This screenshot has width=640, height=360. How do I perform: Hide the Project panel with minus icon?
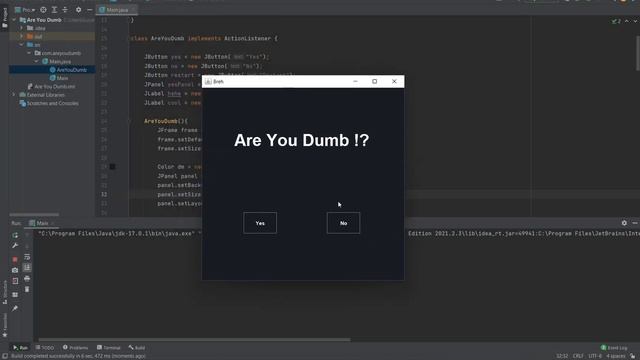click(x=89, y=9)
